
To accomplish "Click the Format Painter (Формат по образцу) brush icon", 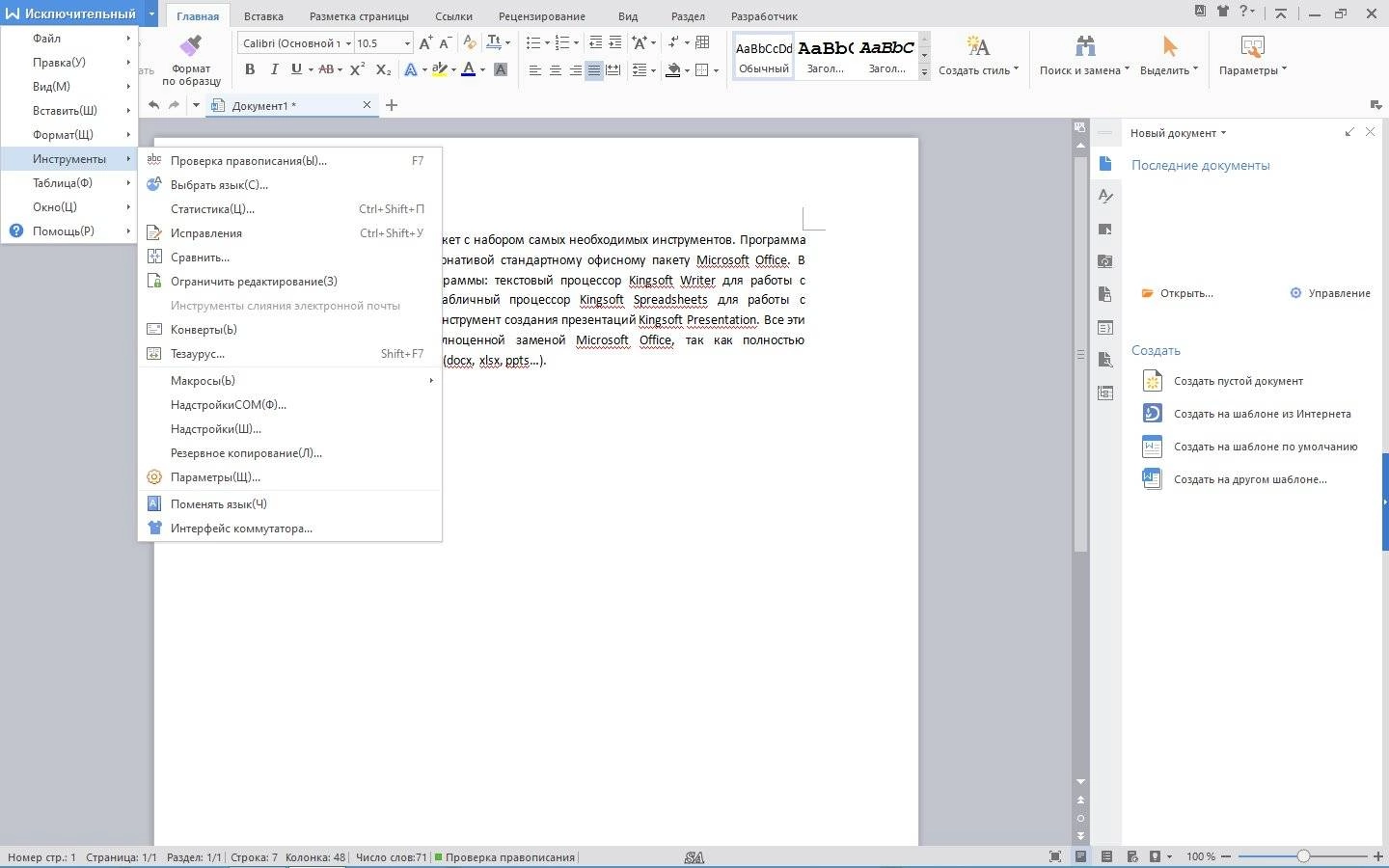I will 191,45.
